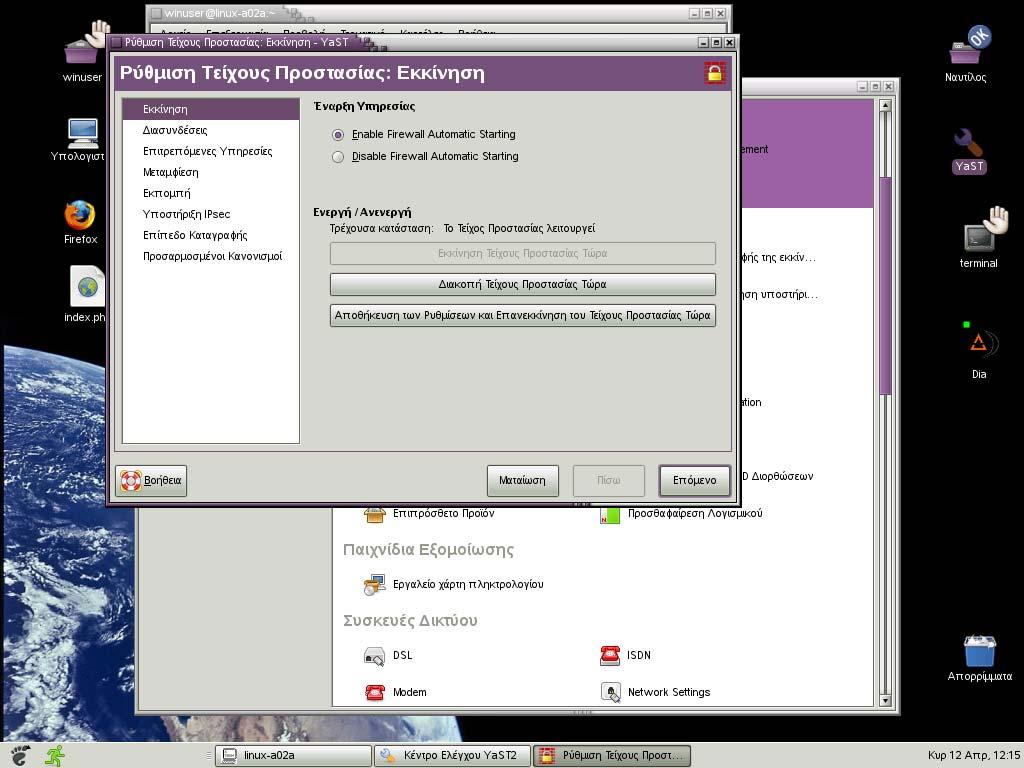Switch to Ρύθμιση Τείχους Προστασίας taskbar window

(612, 756)
